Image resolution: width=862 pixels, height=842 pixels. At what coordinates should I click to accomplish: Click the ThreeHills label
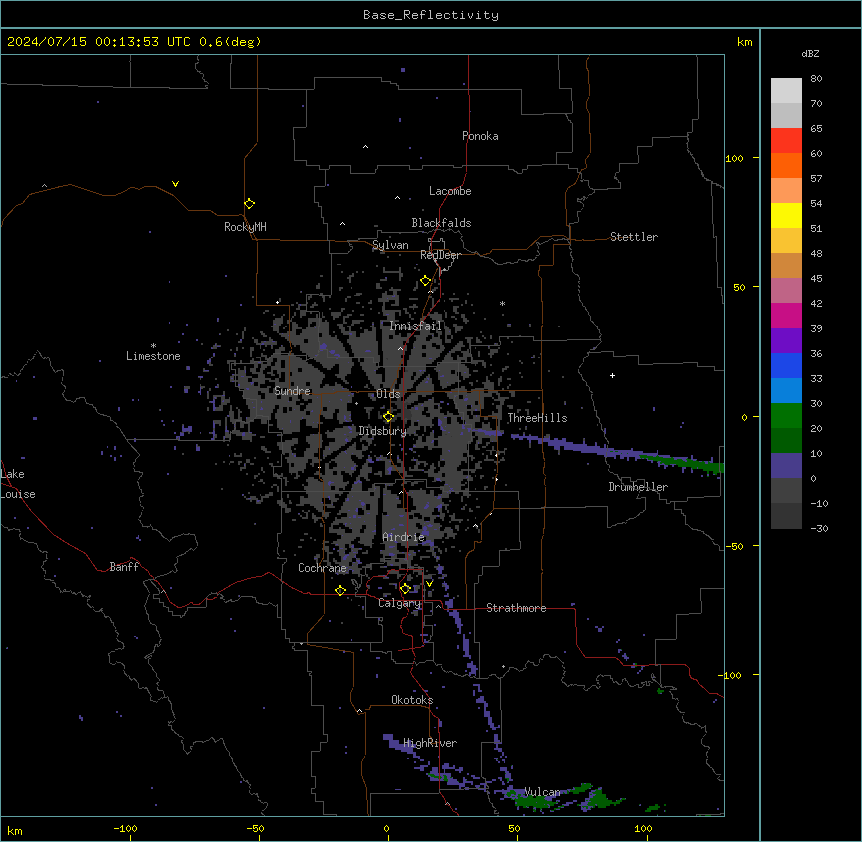537,418
